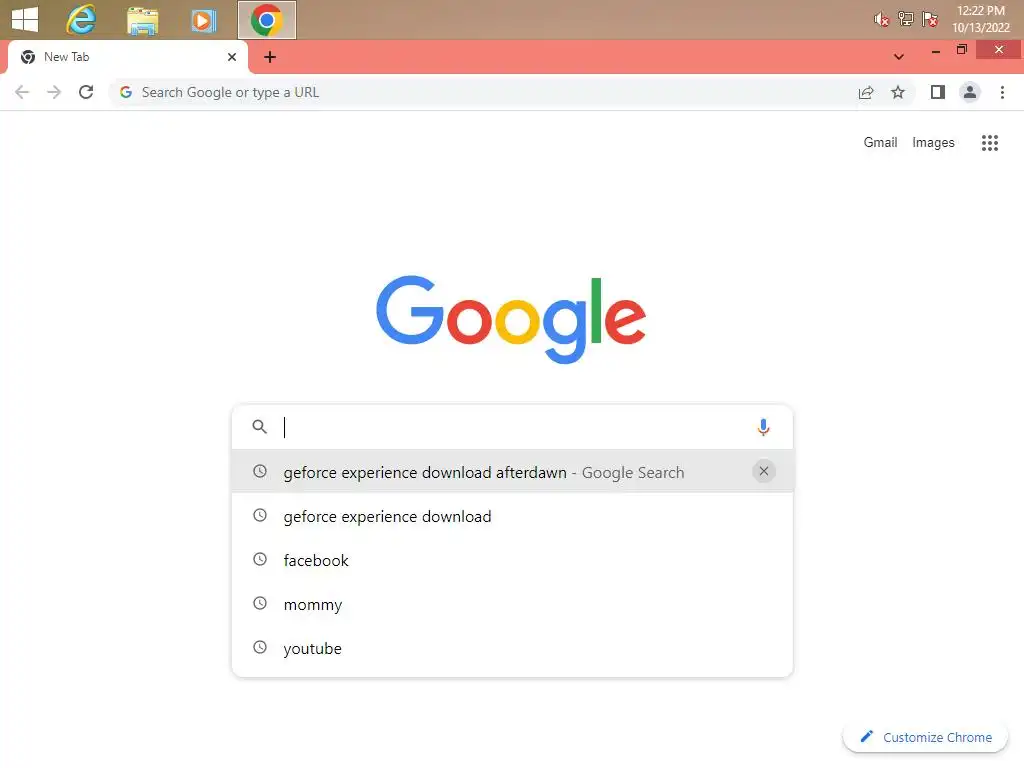Screen dimensions: 1024x768
Task: Start voice search with the microphone
Action: tap(763, 427)
